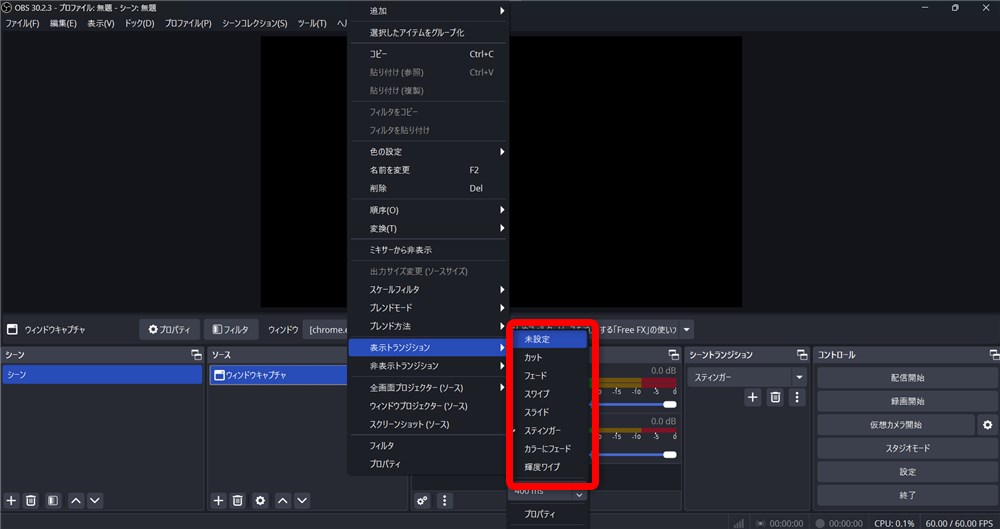Remove selected scene with trash icon
The image size is (1000, 529).
[x=31, y=501]
